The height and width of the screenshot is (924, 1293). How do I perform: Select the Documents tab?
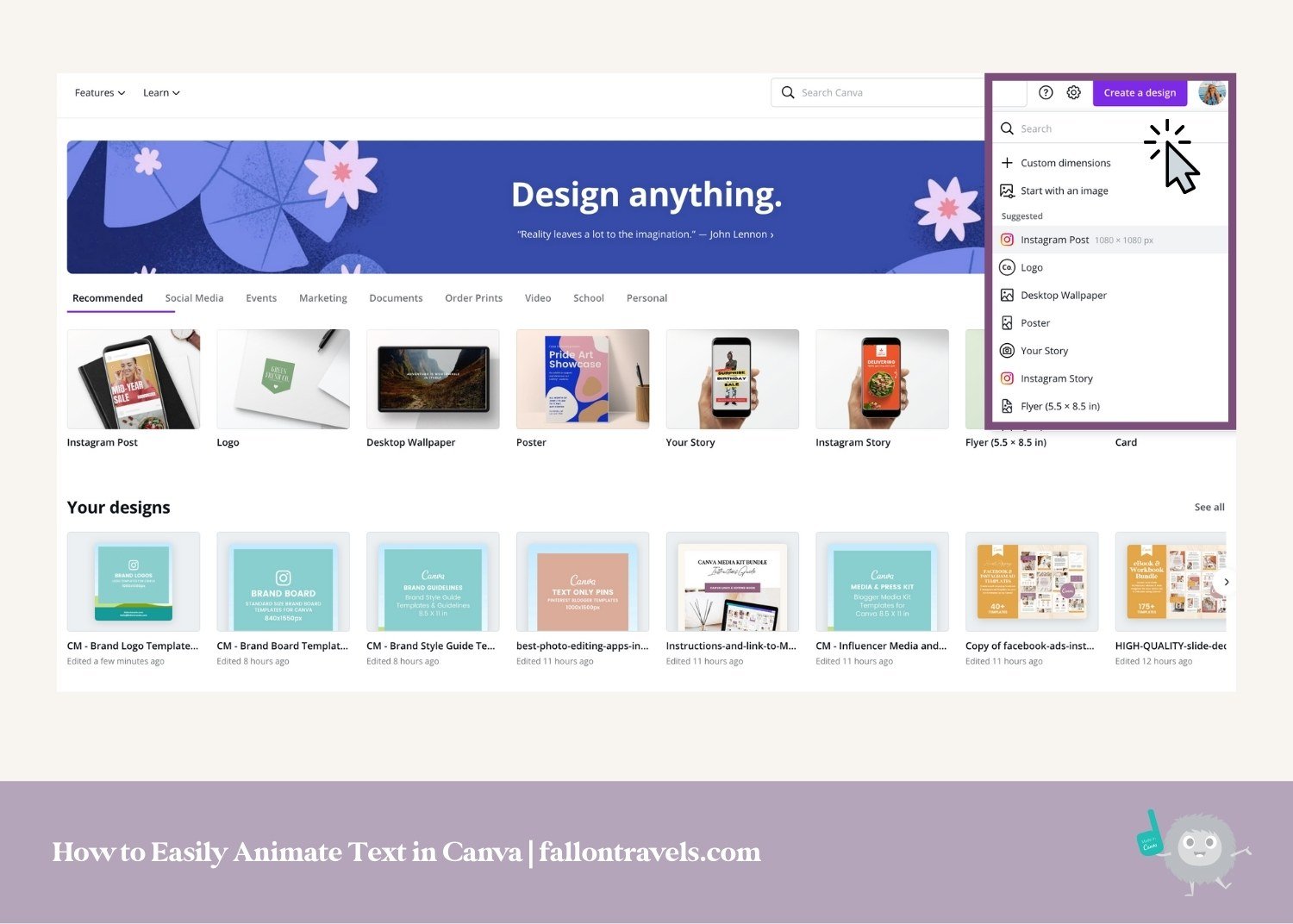tap(396, 298)
